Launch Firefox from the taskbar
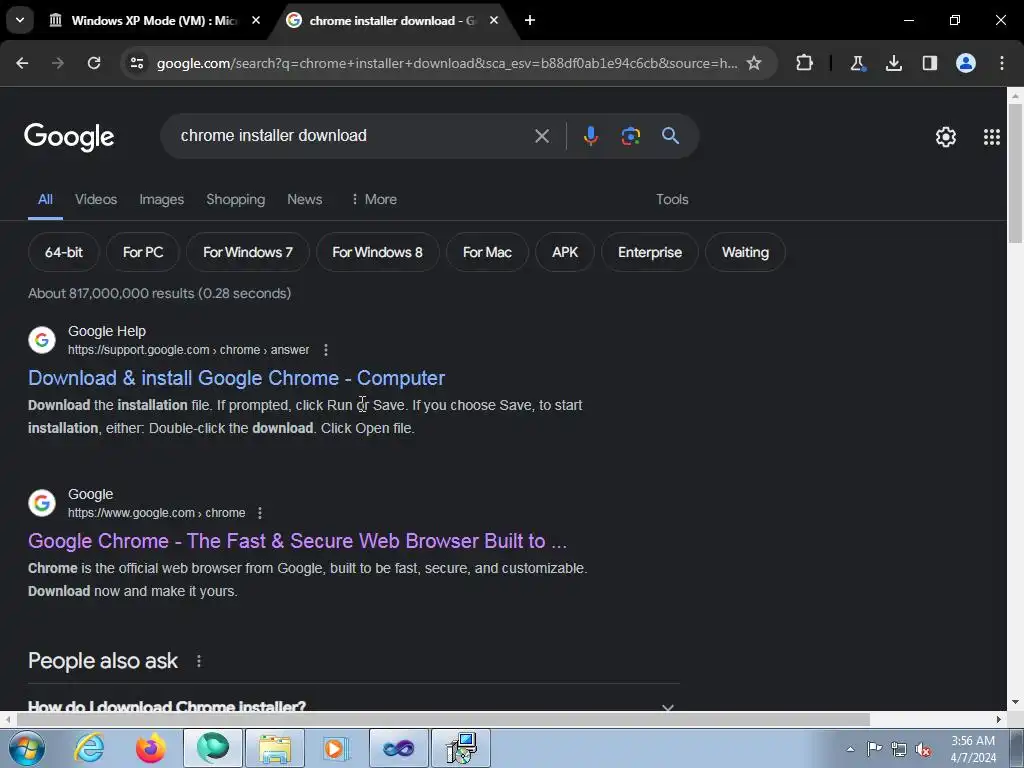The image size is (1024, 768). (150, 748)
